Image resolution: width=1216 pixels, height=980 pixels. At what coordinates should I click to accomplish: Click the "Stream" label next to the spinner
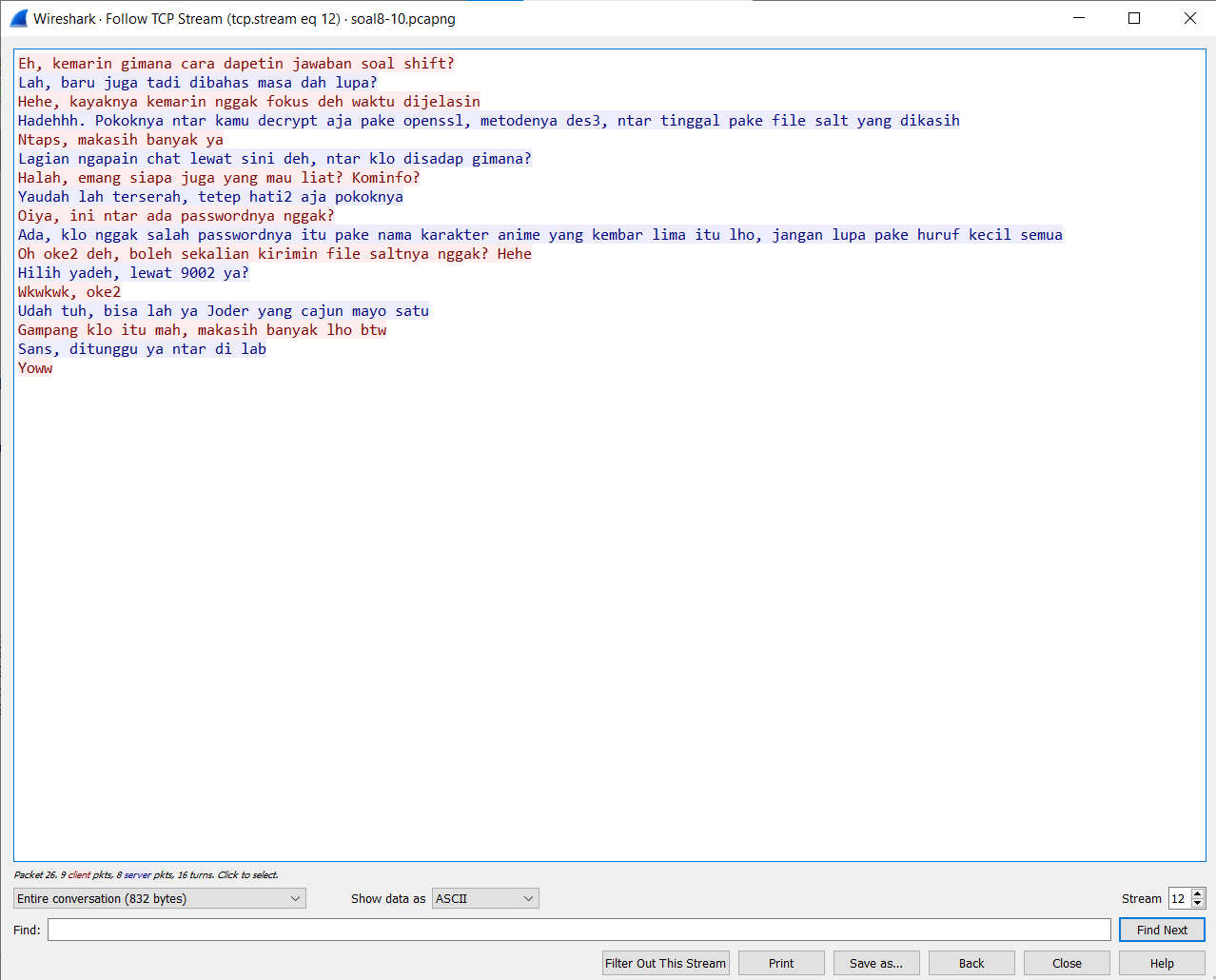[x=1142, y=898]
